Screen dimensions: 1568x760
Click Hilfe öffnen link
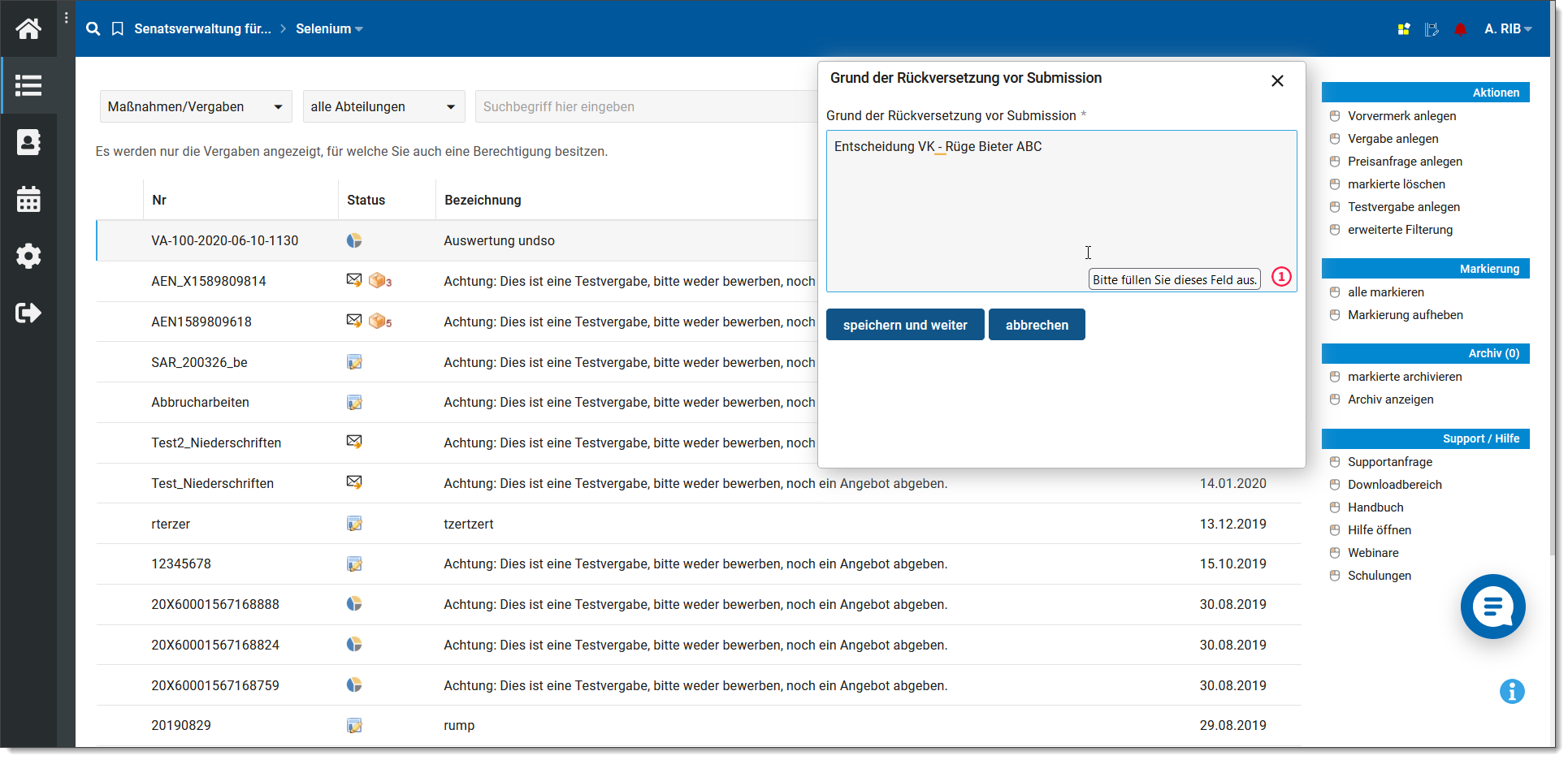point(1379,530)
